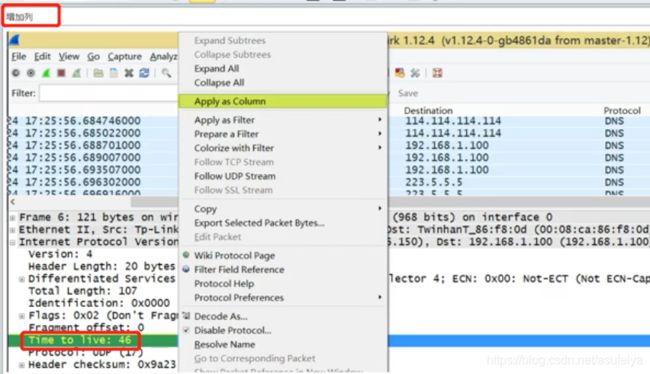Click the Destination column header
This screenshot has height=374, width=650.
(x=428, y=111)
